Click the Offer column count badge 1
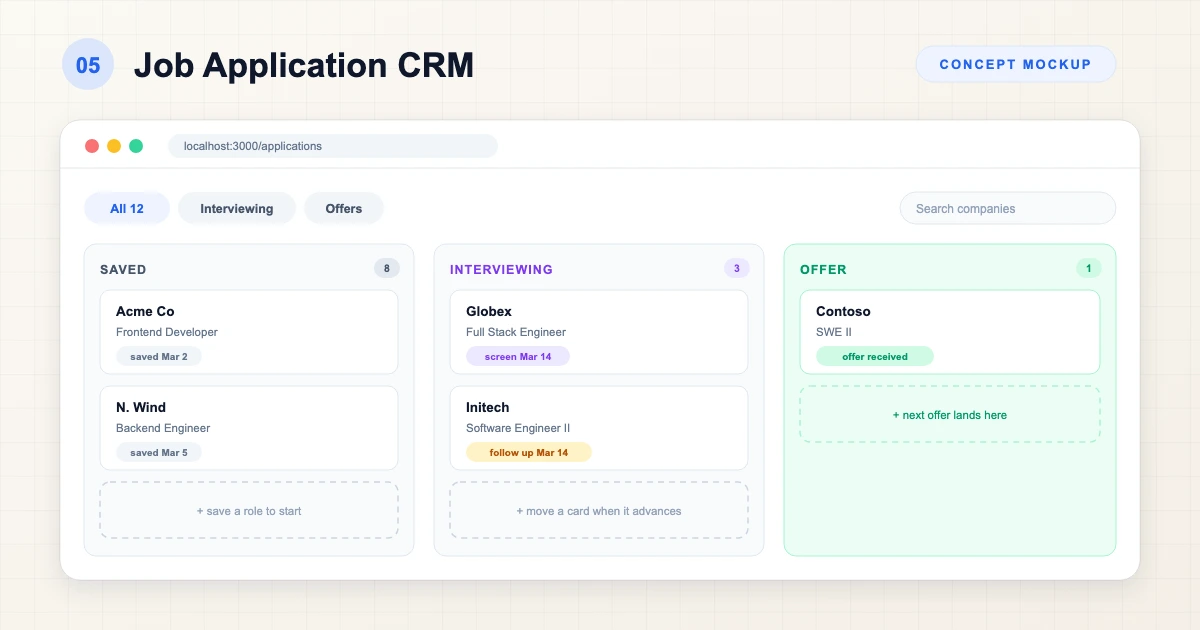 point(1088,268)
